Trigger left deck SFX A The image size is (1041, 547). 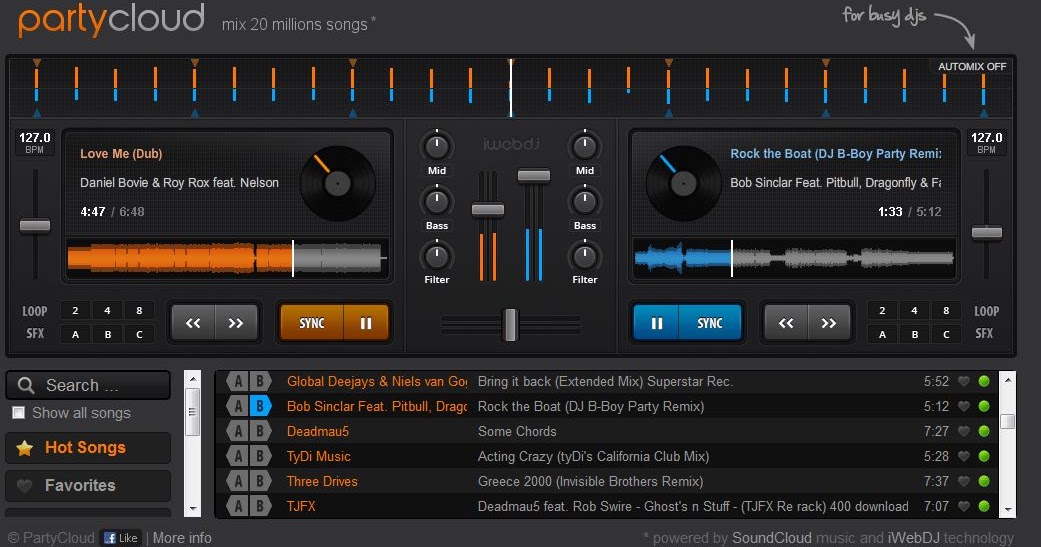pyautogui.click(x=75, y=334)
